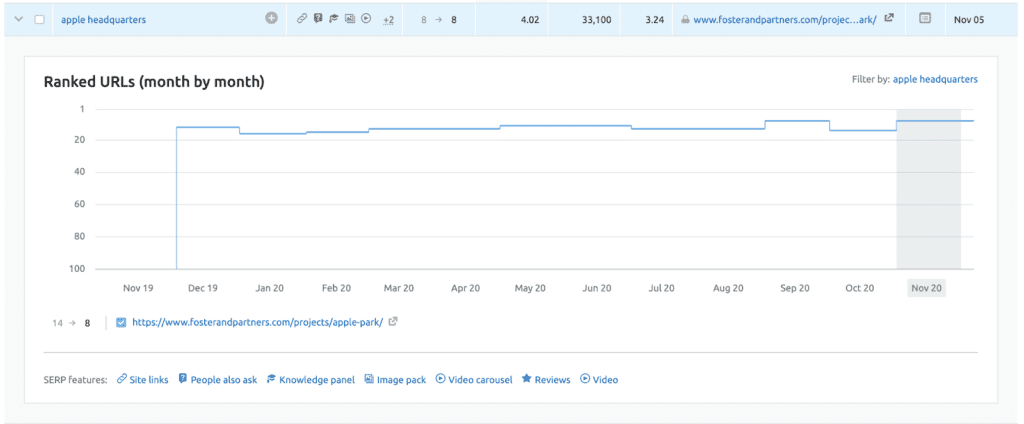Select the Sep 20 month label
Viewport: 1024px width, 424px height.
click(795, 288)
